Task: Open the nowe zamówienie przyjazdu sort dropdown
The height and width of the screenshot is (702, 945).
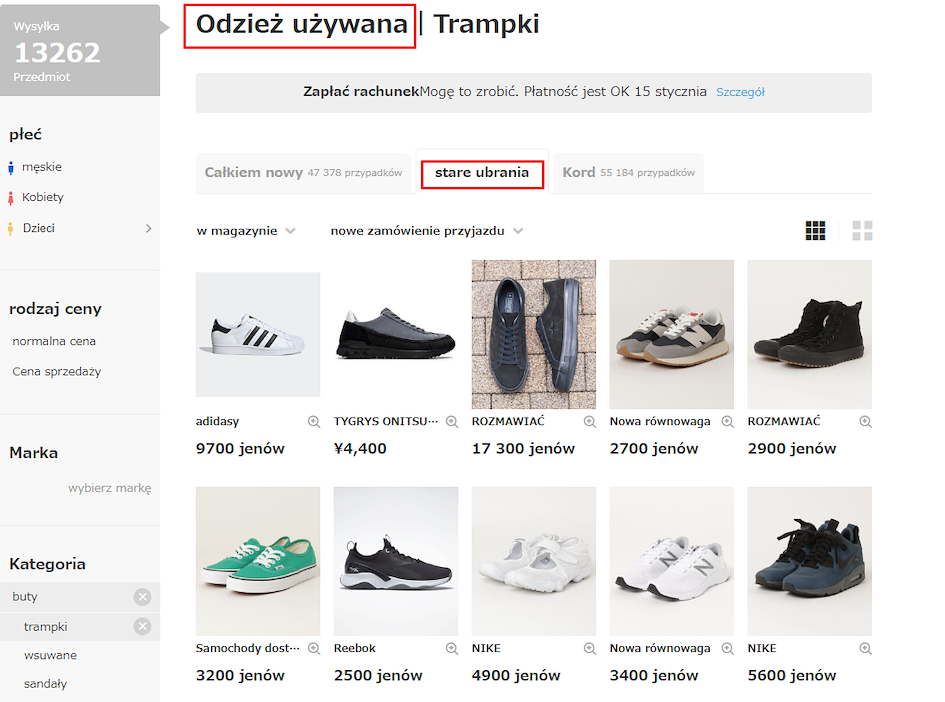Action: (427, 231)
